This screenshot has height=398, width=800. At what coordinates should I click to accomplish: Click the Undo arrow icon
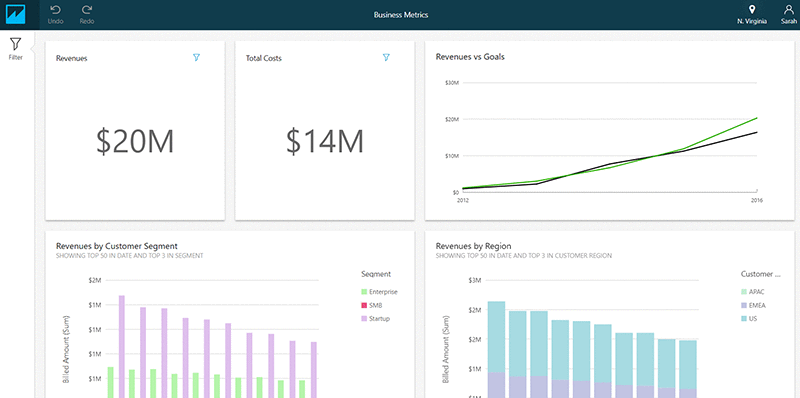click(x=55, y=9)
